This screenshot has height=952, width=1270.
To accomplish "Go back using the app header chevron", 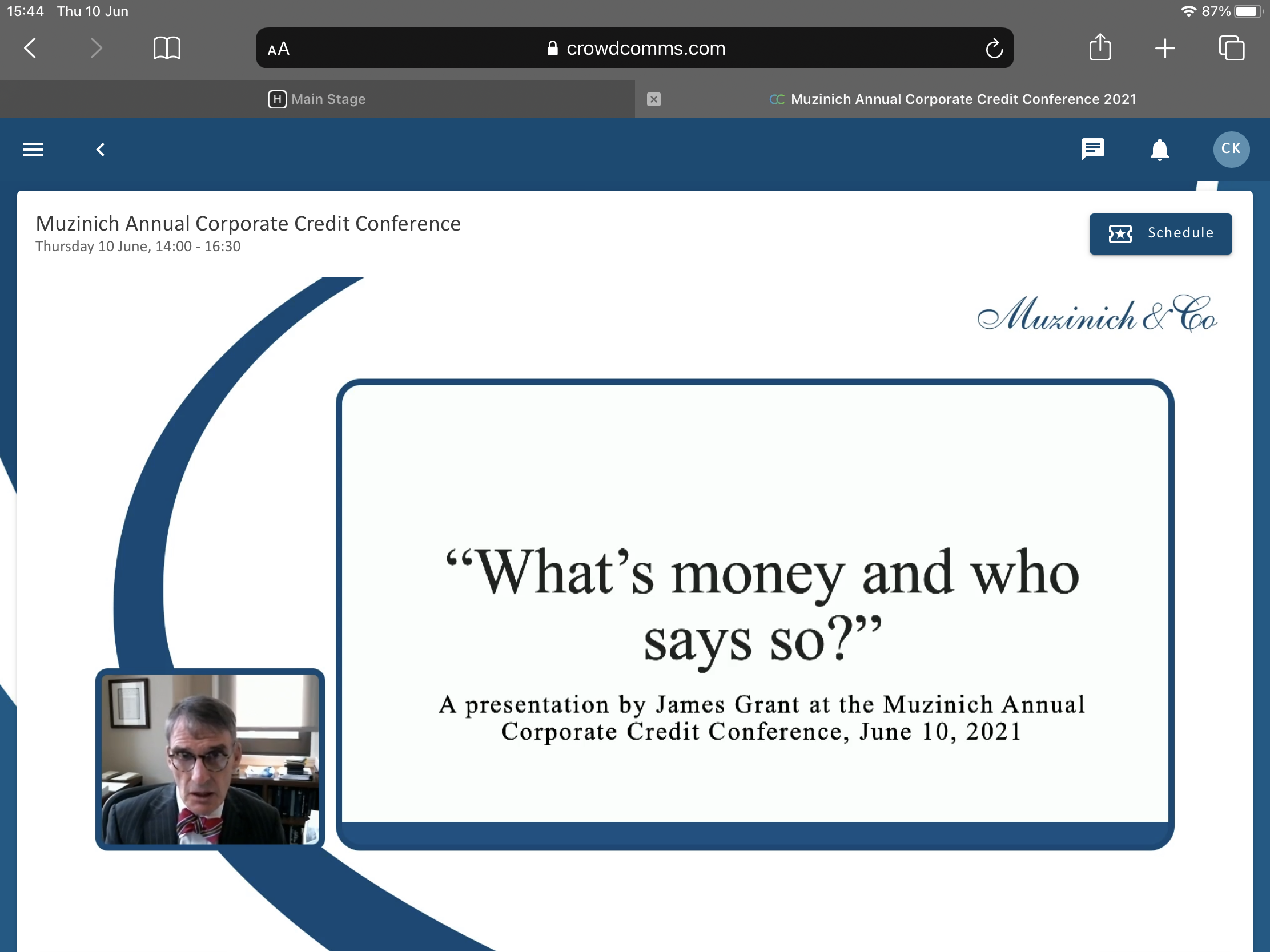I will tap(101, 150).
